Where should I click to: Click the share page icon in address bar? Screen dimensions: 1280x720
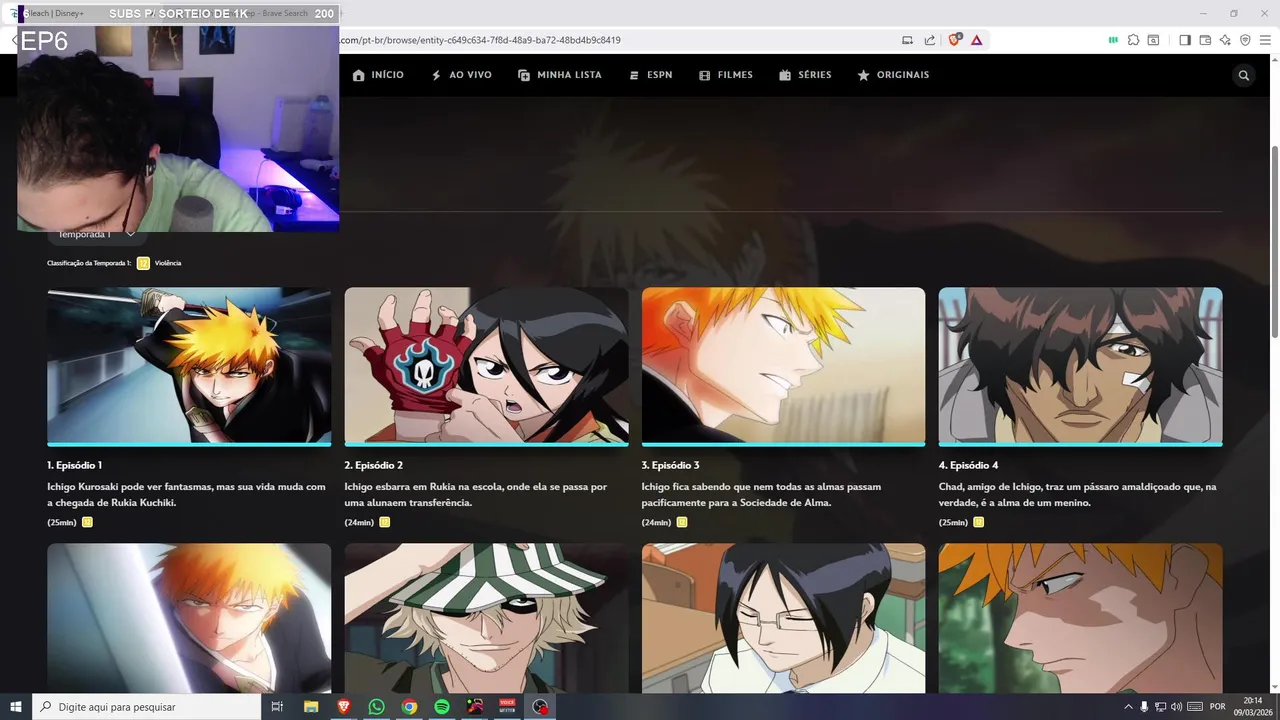pyautogui.click(x=930, y=40)
